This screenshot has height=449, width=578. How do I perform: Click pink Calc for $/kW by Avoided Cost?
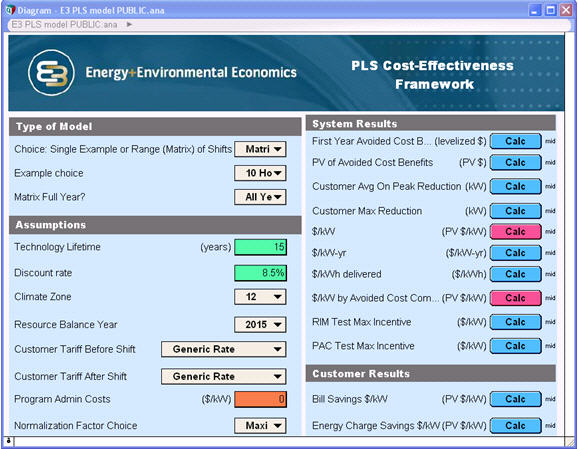click(x=516, y=298)
